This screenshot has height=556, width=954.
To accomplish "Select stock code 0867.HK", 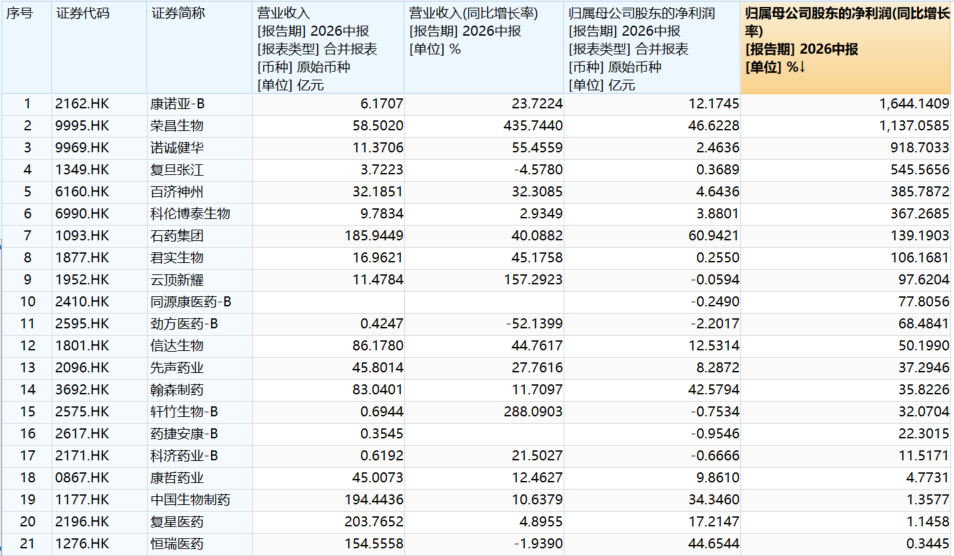I will [x=82, y=478].
